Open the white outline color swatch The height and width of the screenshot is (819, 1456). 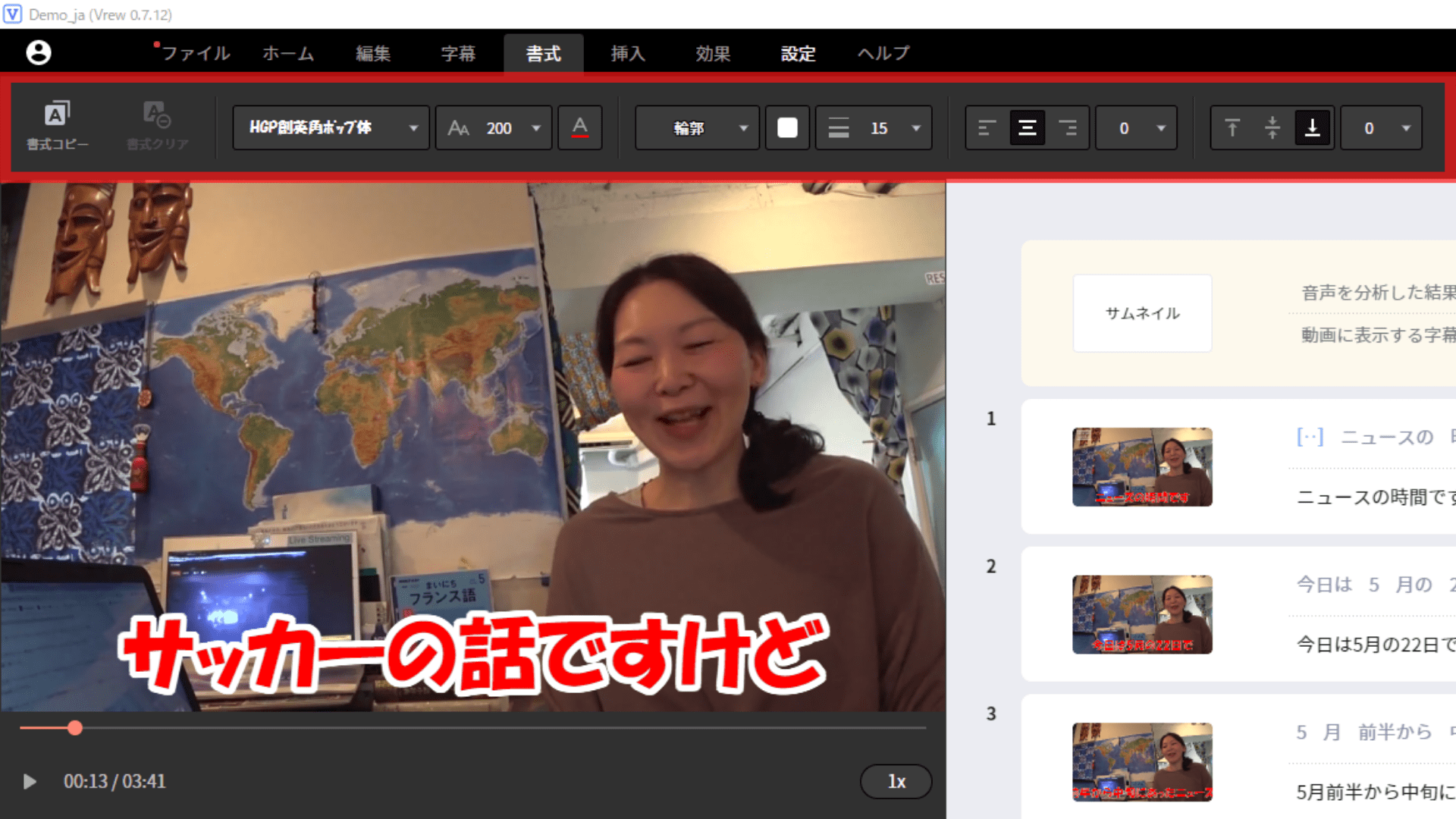tap(787, 128)
